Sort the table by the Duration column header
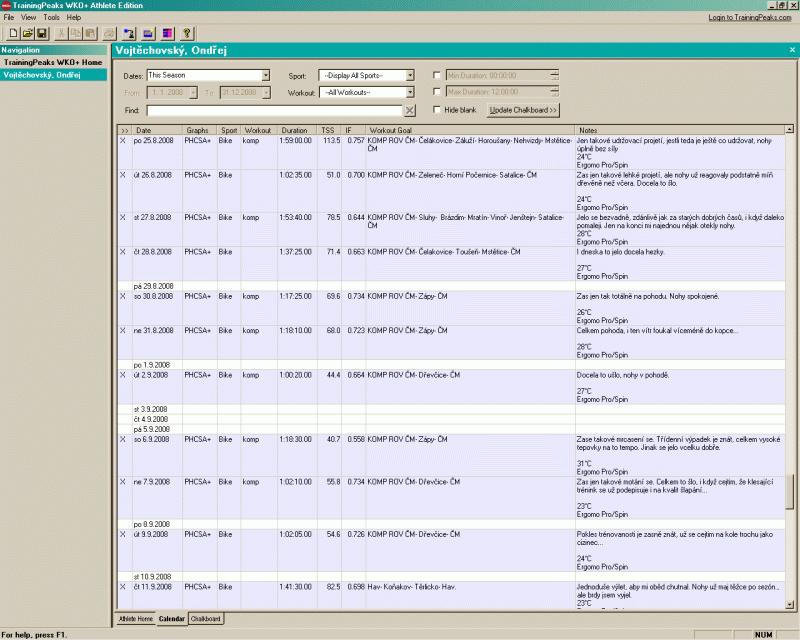 297,130
